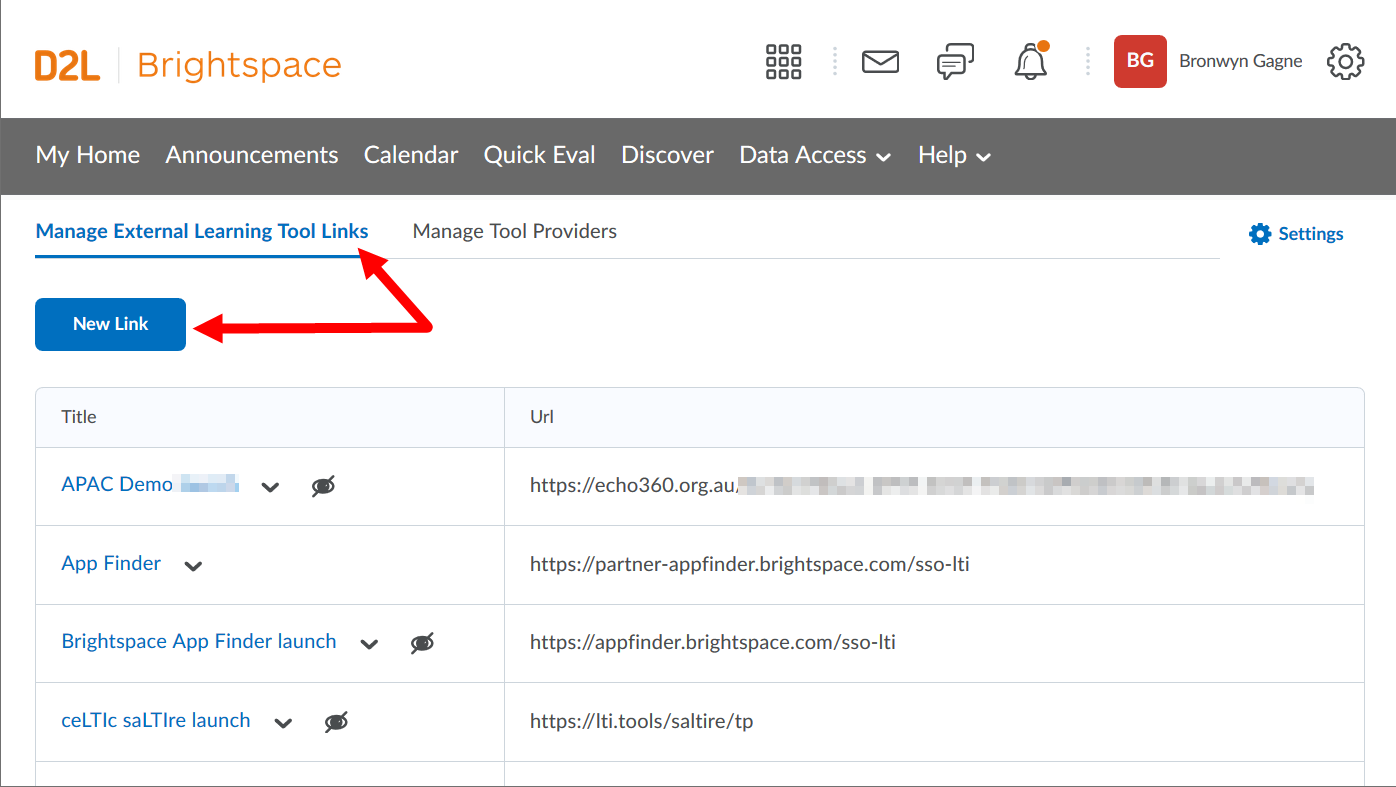The width and height of the screenshot is (1396, 787).
Task: Click the BG user avatar
Action: tap(1140, 61)
